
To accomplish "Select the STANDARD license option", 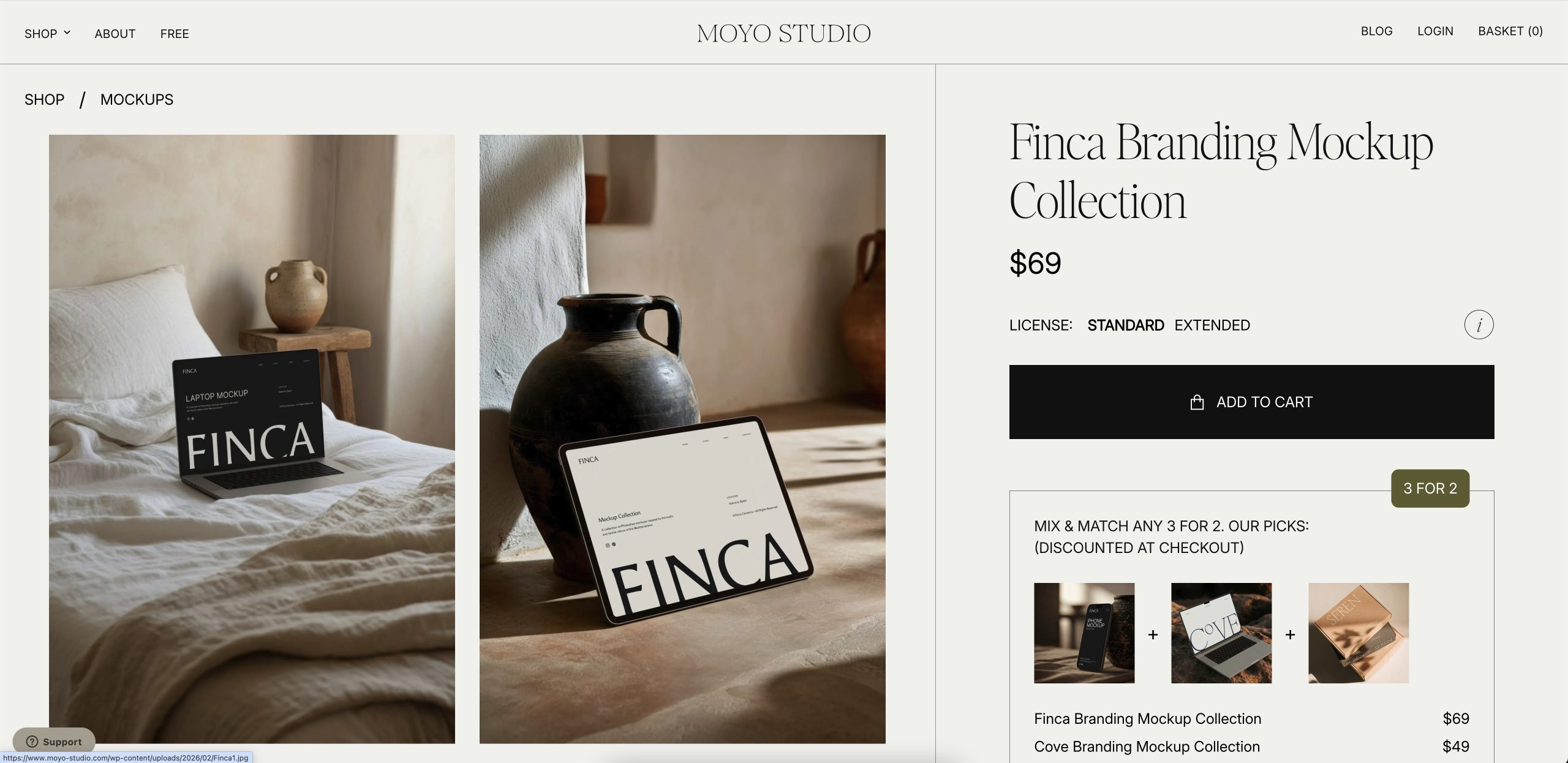I will pos(1126,325).
